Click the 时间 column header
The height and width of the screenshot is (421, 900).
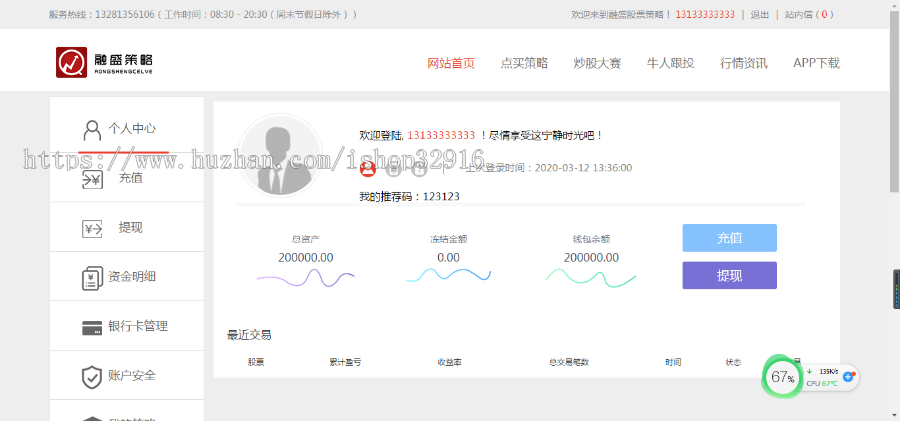click(x=673, y=362)
